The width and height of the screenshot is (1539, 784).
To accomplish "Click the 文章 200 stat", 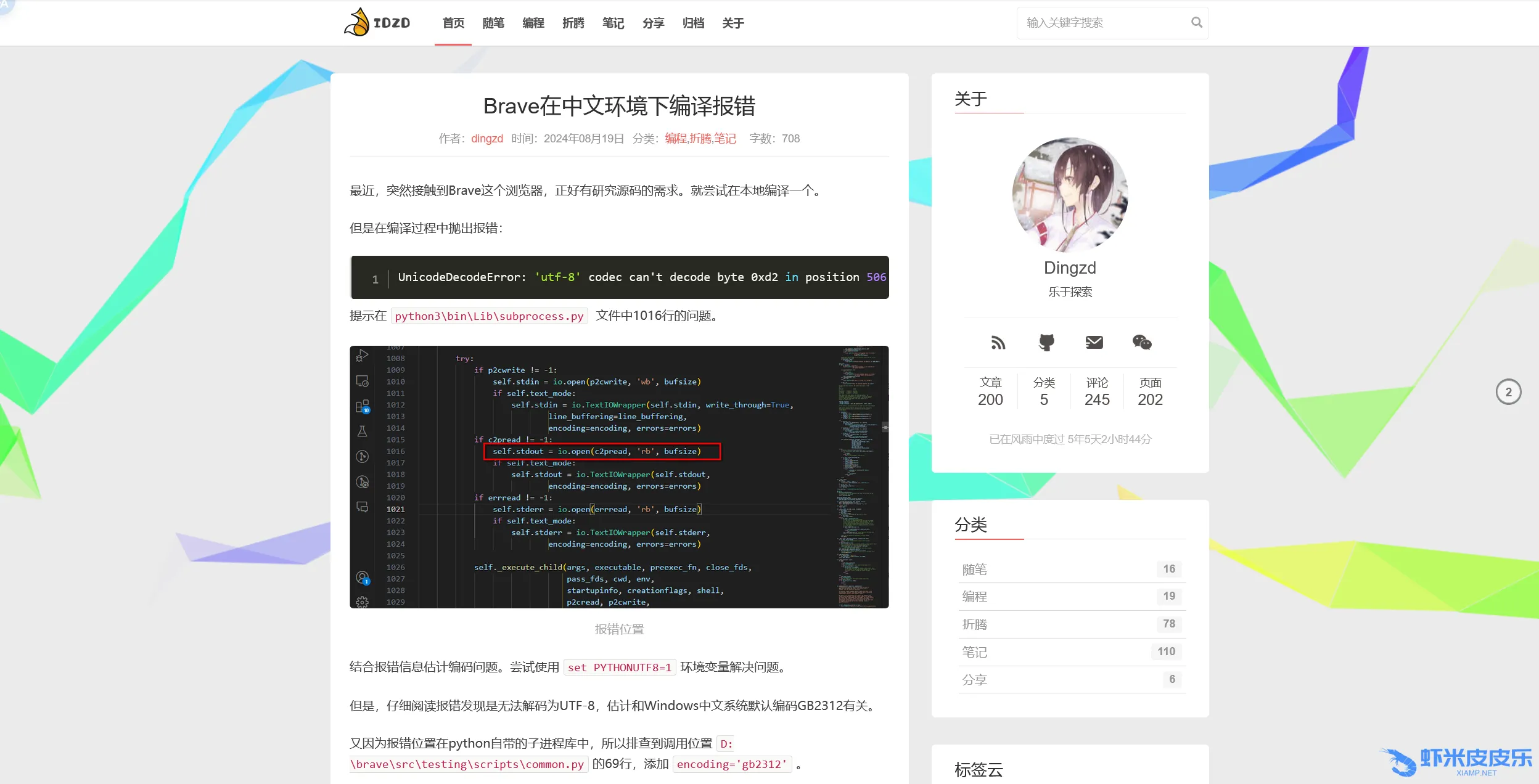I will click(990, 391).
